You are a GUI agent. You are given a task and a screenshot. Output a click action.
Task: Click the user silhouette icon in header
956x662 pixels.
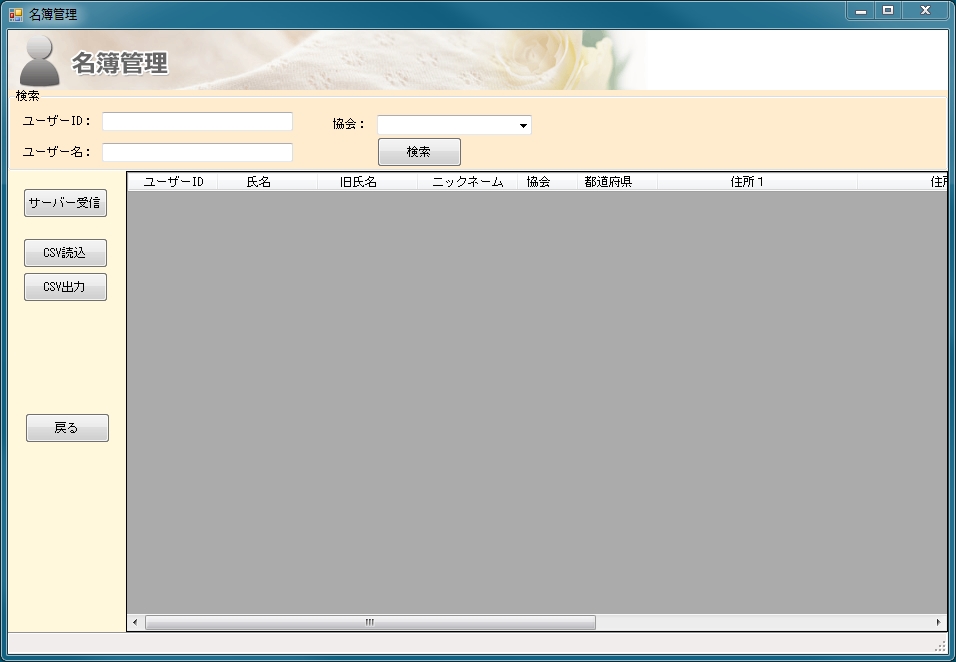coord(40,62)
